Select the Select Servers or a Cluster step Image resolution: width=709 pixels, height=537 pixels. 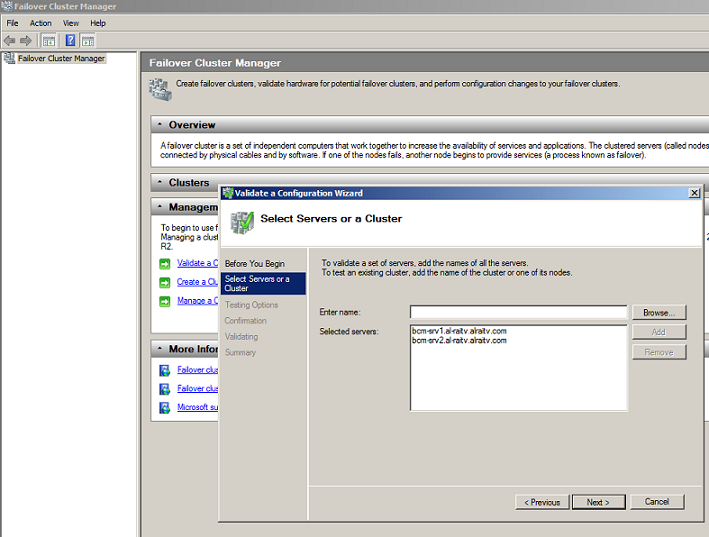263,283
